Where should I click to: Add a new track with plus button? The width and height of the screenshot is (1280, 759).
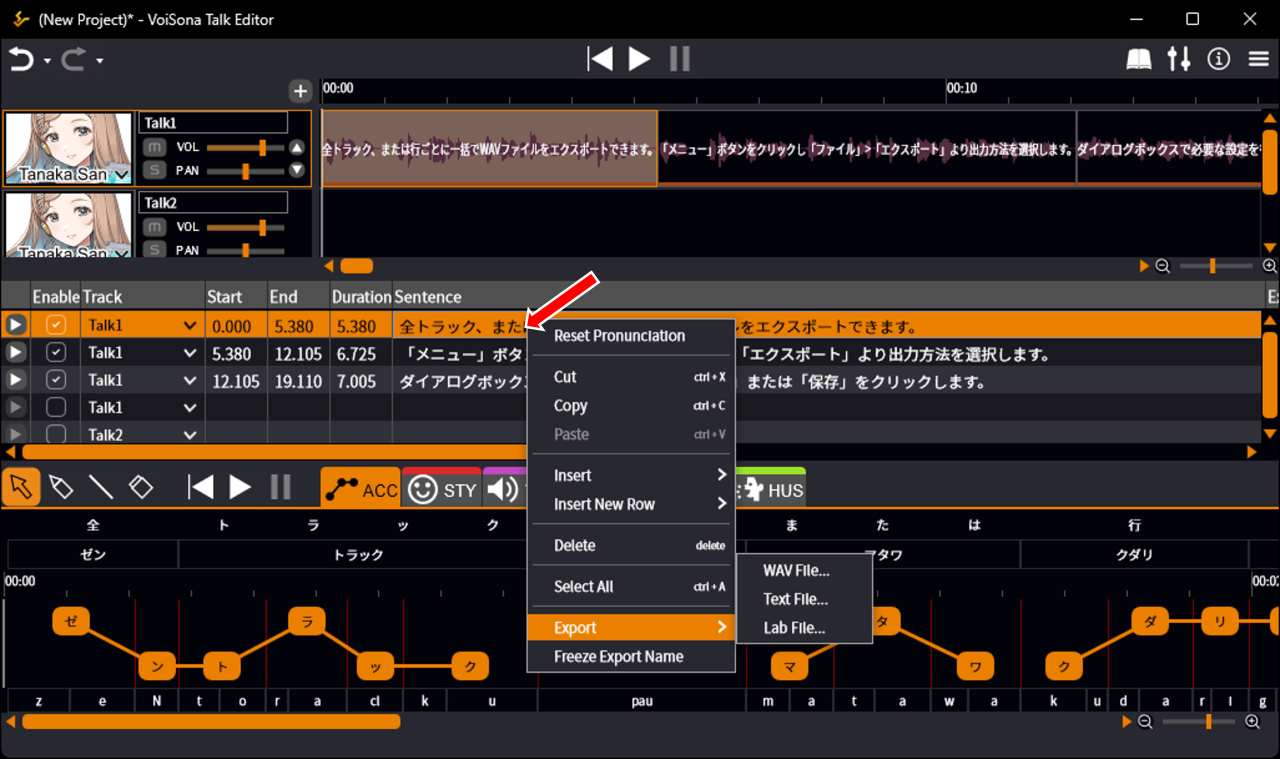tap(300, 91)
